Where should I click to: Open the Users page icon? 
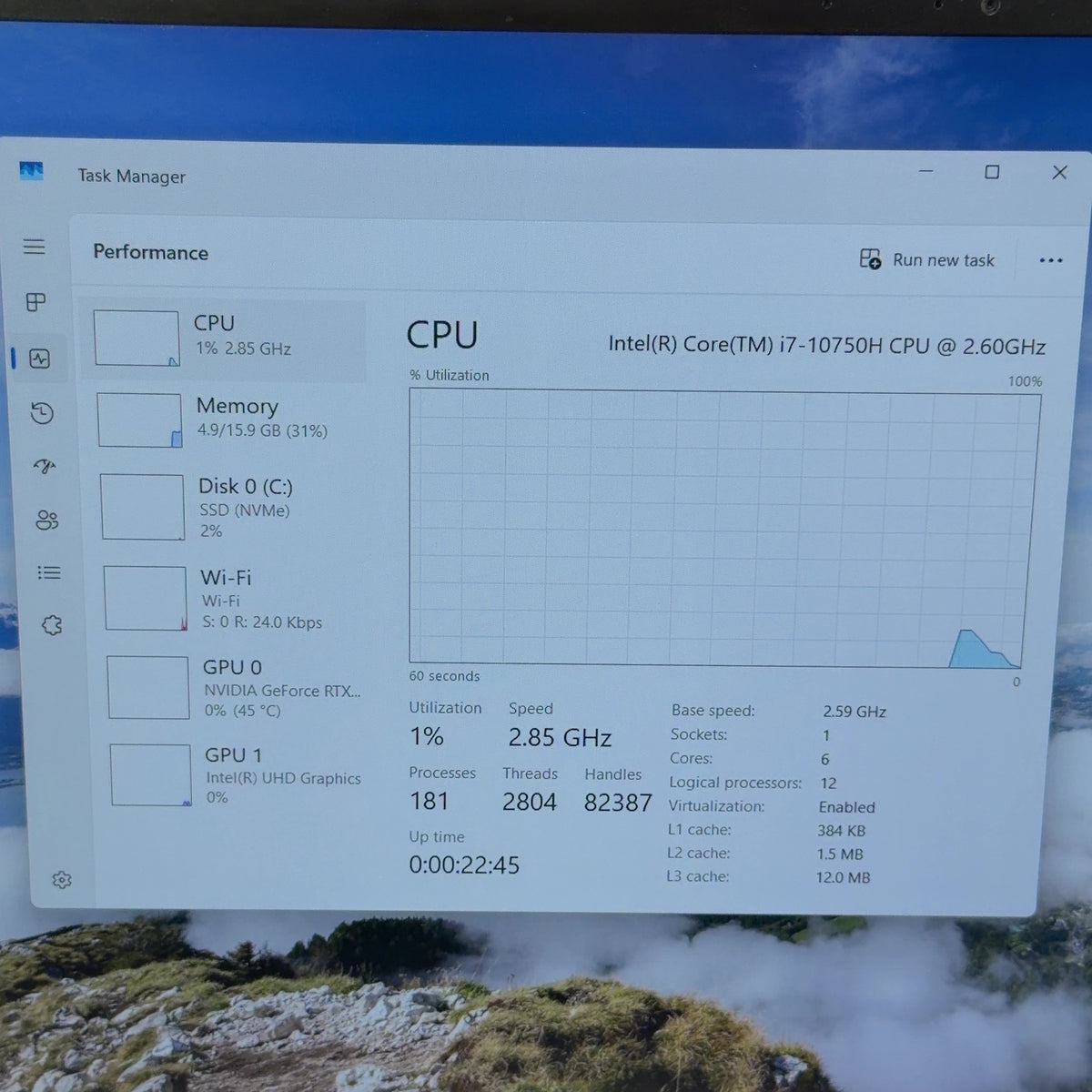pos(47,520)
